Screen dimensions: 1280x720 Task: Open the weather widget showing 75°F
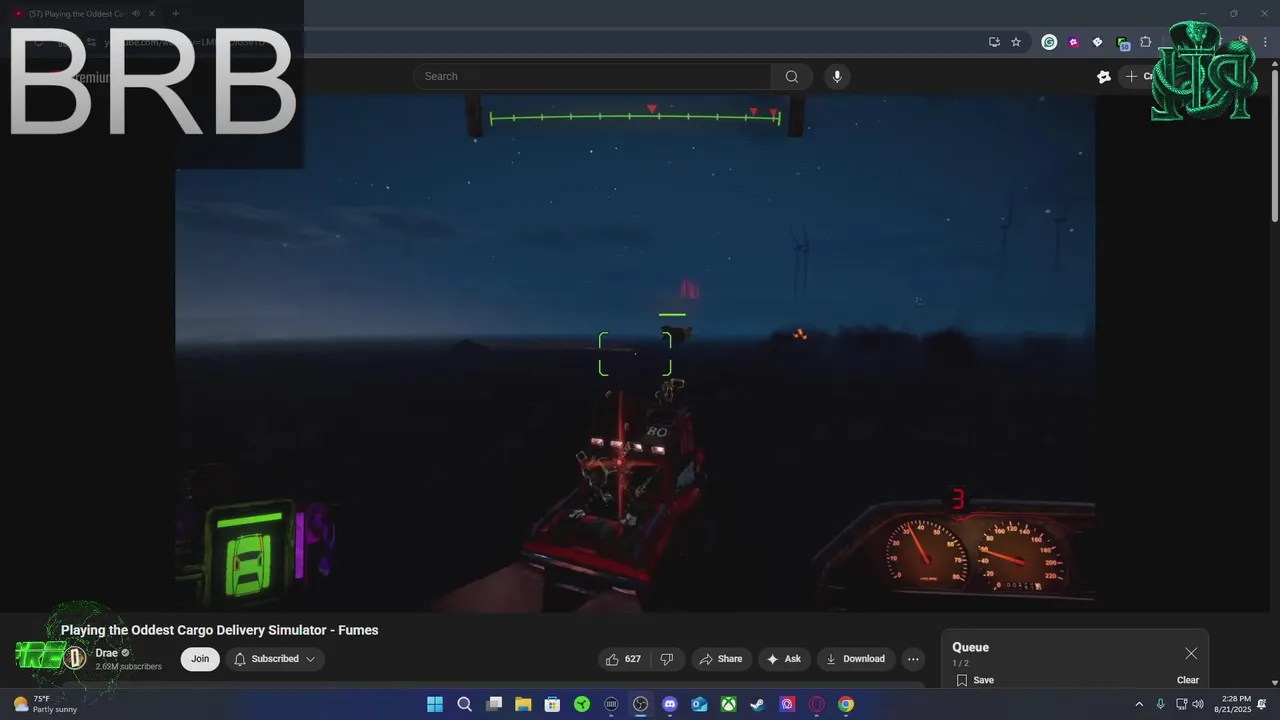[45, 704]
